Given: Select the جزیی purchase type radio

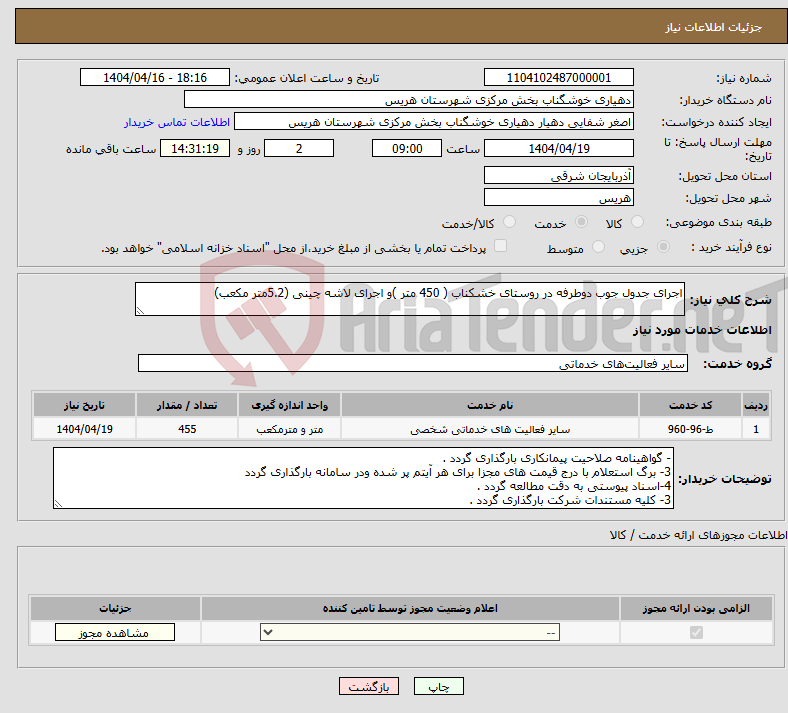Looking at the screenshot, I should [663, 247].
